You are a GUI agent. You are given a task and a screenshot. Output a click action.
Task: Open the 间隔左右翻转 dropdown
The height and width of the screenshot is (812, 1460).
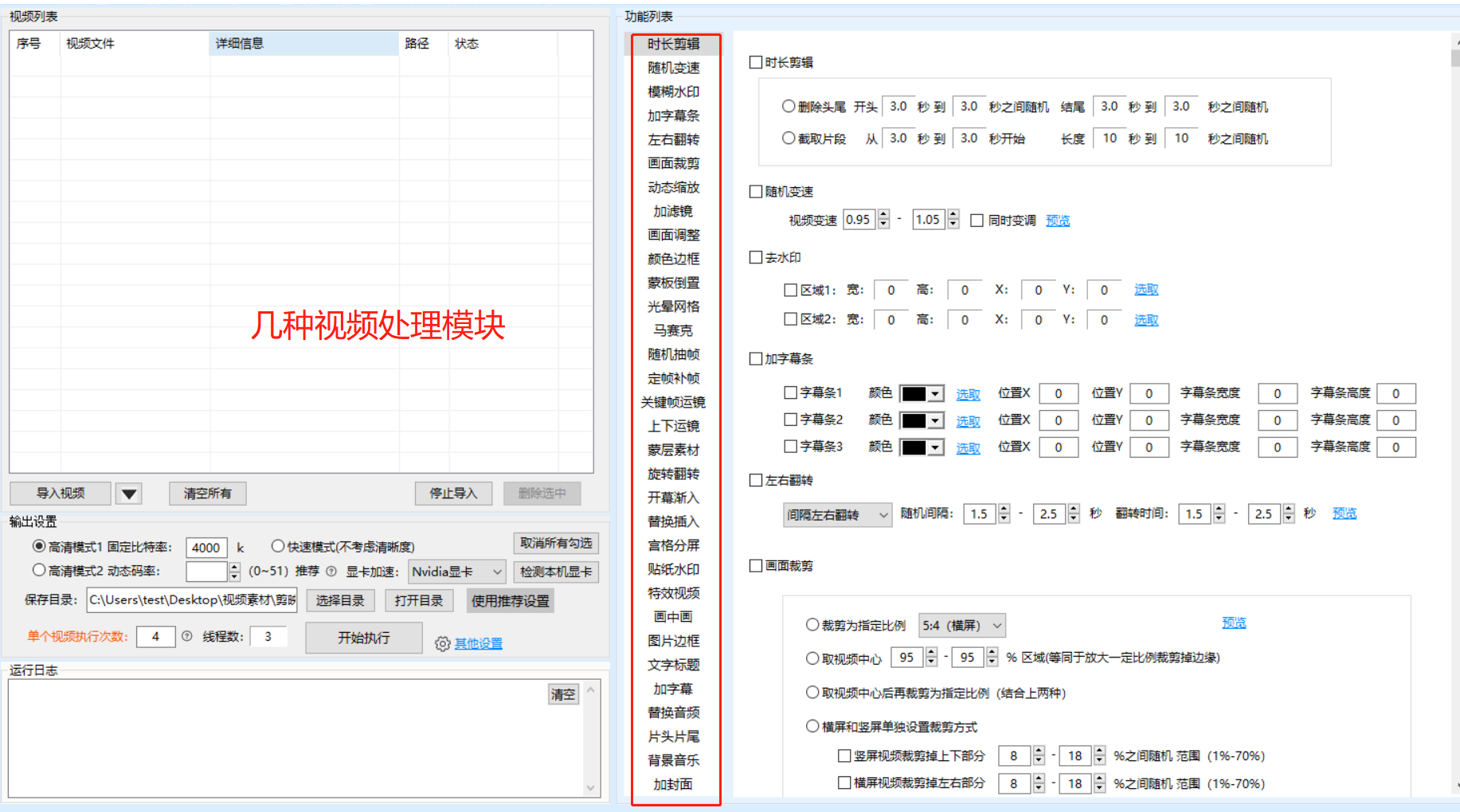[x=838, y=515]
